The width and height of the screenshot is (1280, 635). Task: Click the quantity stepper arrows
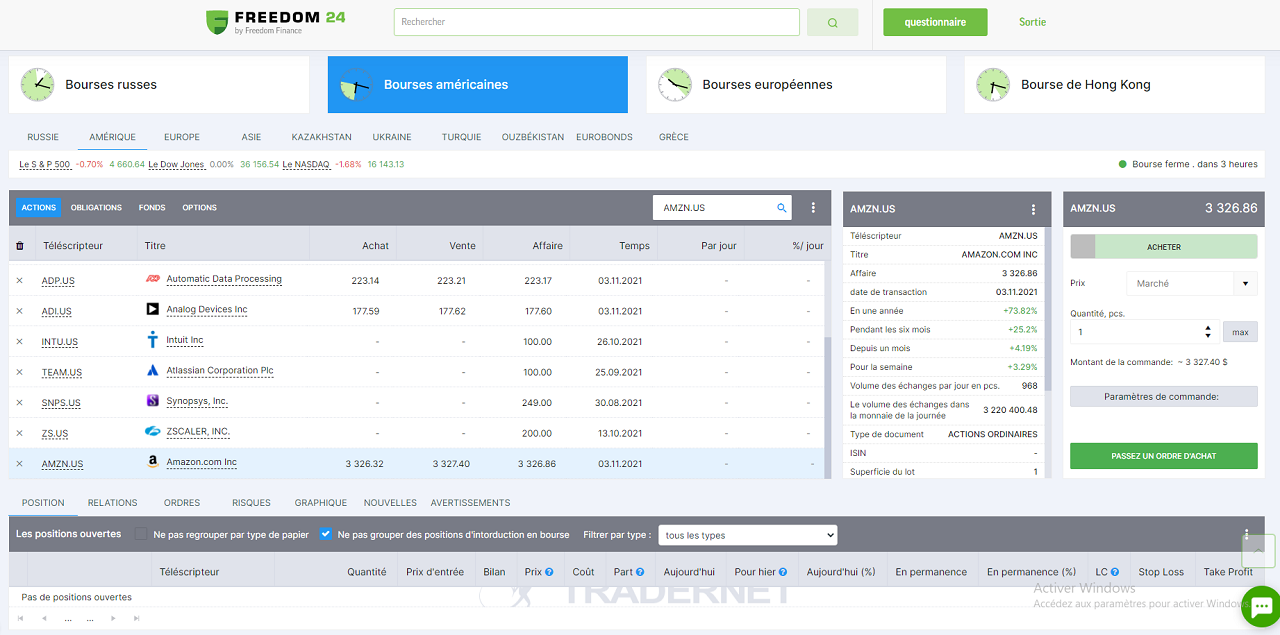(1208, 331)
